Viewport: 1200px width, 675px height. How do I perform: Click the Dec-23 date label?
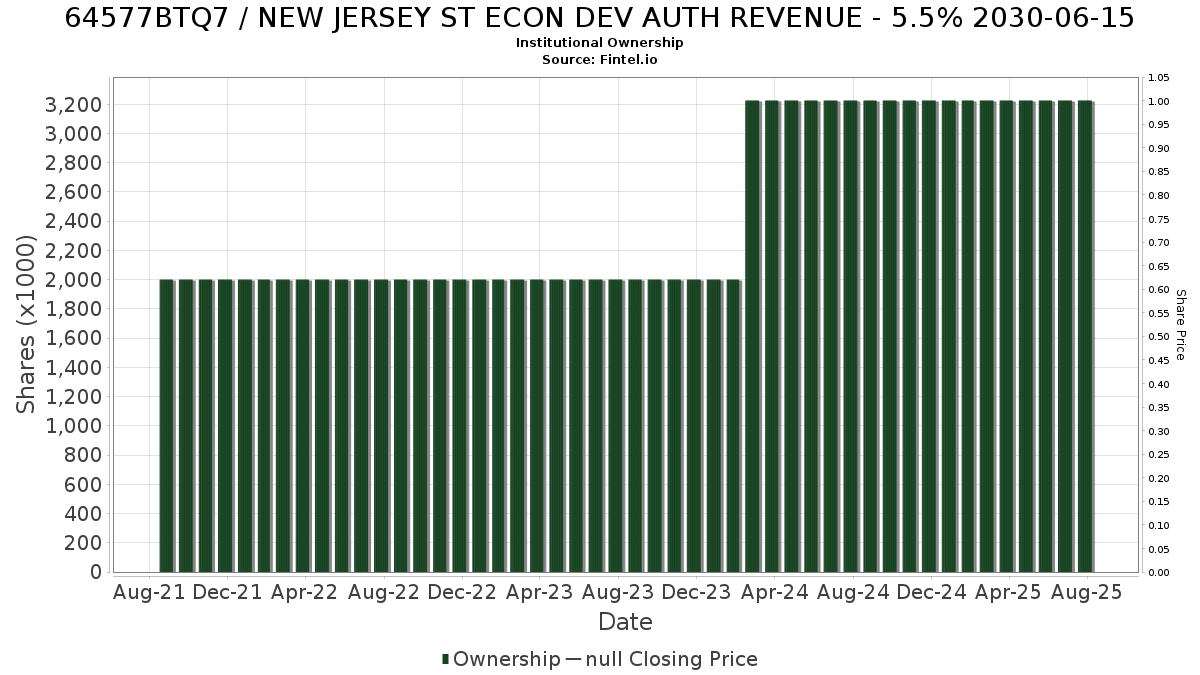tap(696, 592)
